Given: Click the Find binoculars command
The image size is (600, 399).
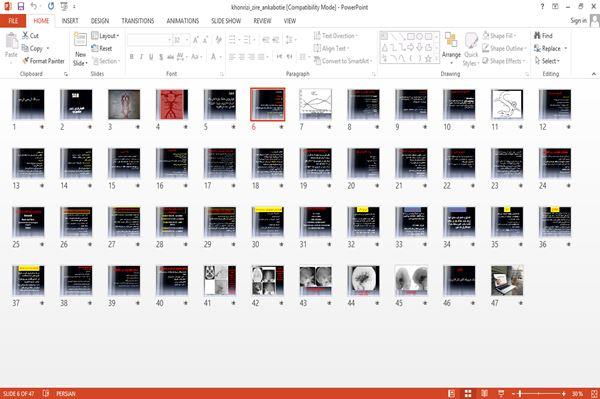Looking at the screenshot, I should click(x=543, y=36).
